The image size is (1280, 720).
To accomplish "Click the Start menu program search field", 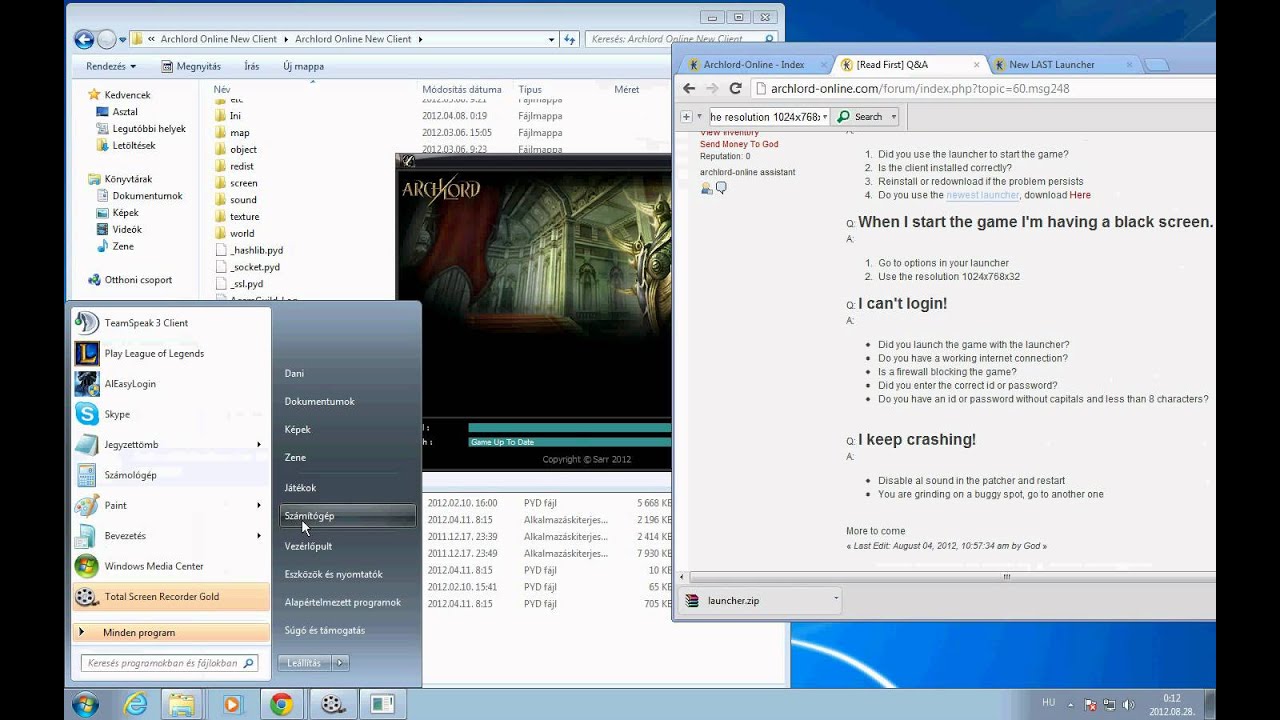I will point(169,663).
